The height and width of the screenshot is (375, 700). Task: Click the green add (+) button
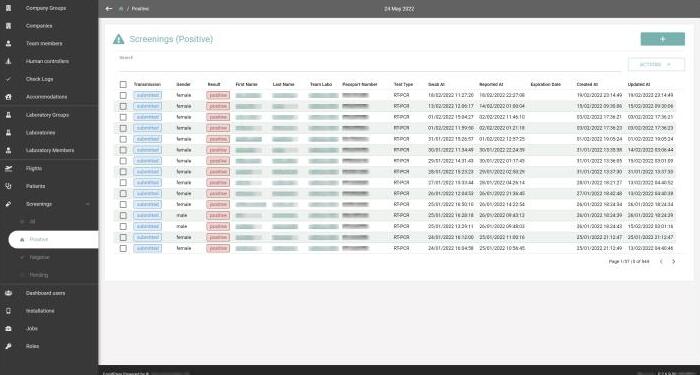click(662, 39)
